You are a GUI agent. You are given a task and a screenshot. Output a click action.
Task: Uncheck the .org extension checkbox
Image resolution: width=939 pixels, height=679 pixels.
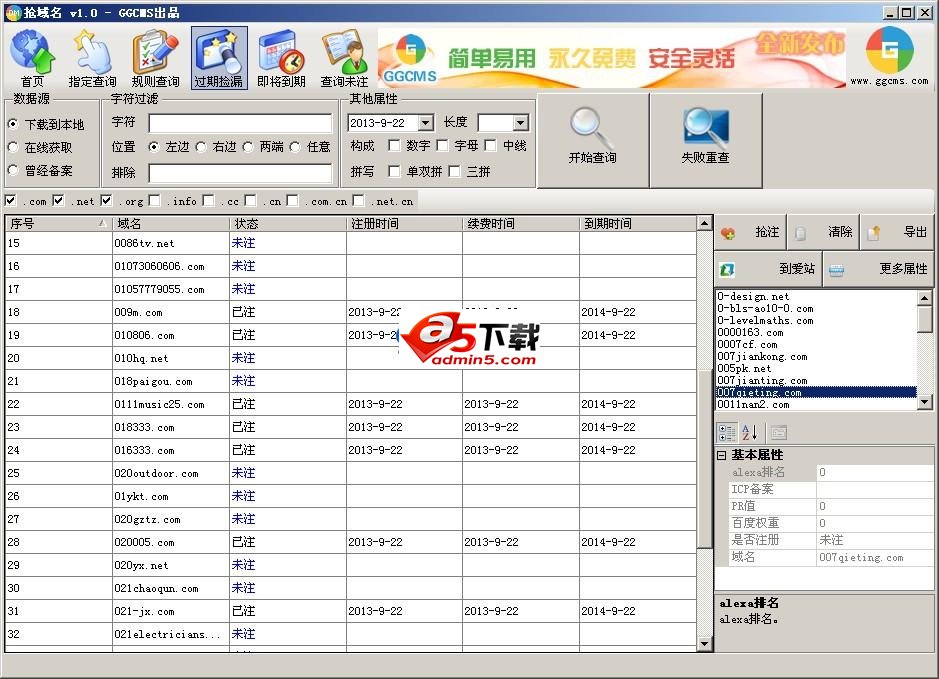point(106,201)
